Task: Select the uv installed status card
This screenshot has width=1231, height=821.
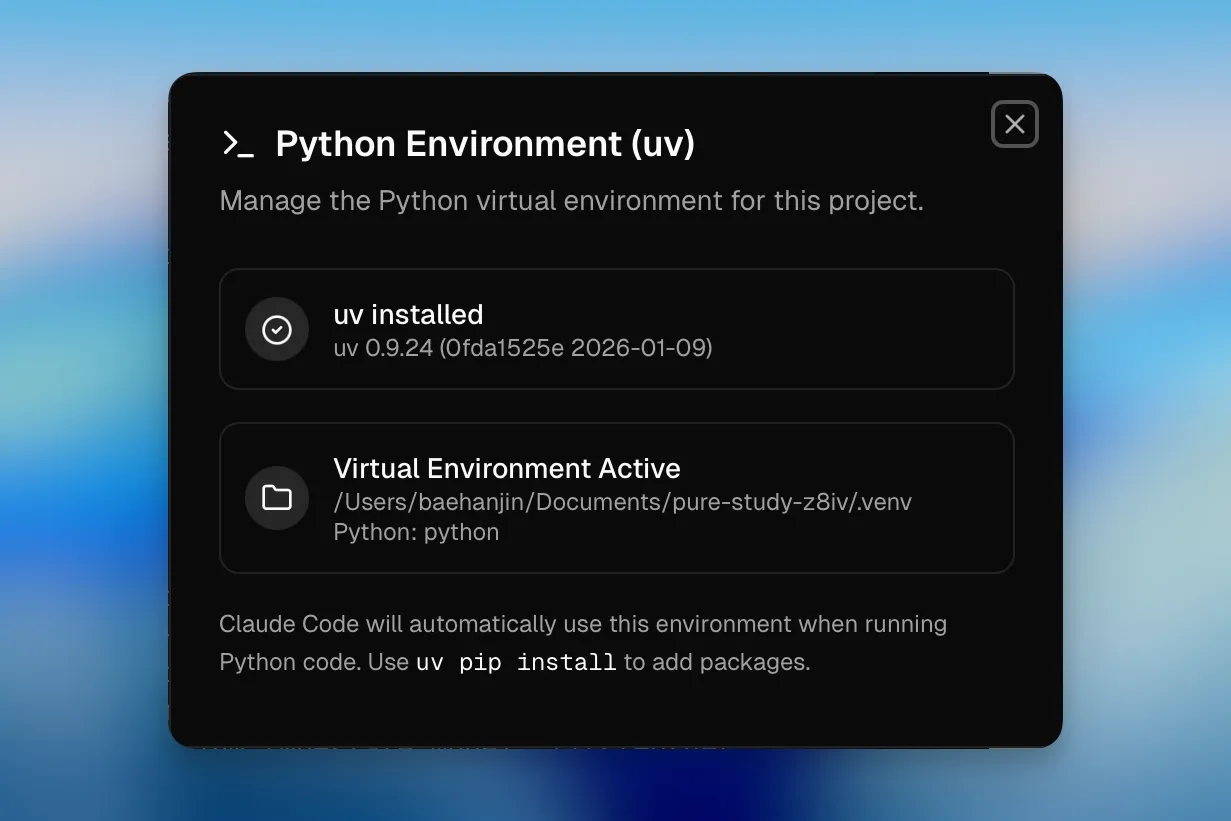Action: 617,328
